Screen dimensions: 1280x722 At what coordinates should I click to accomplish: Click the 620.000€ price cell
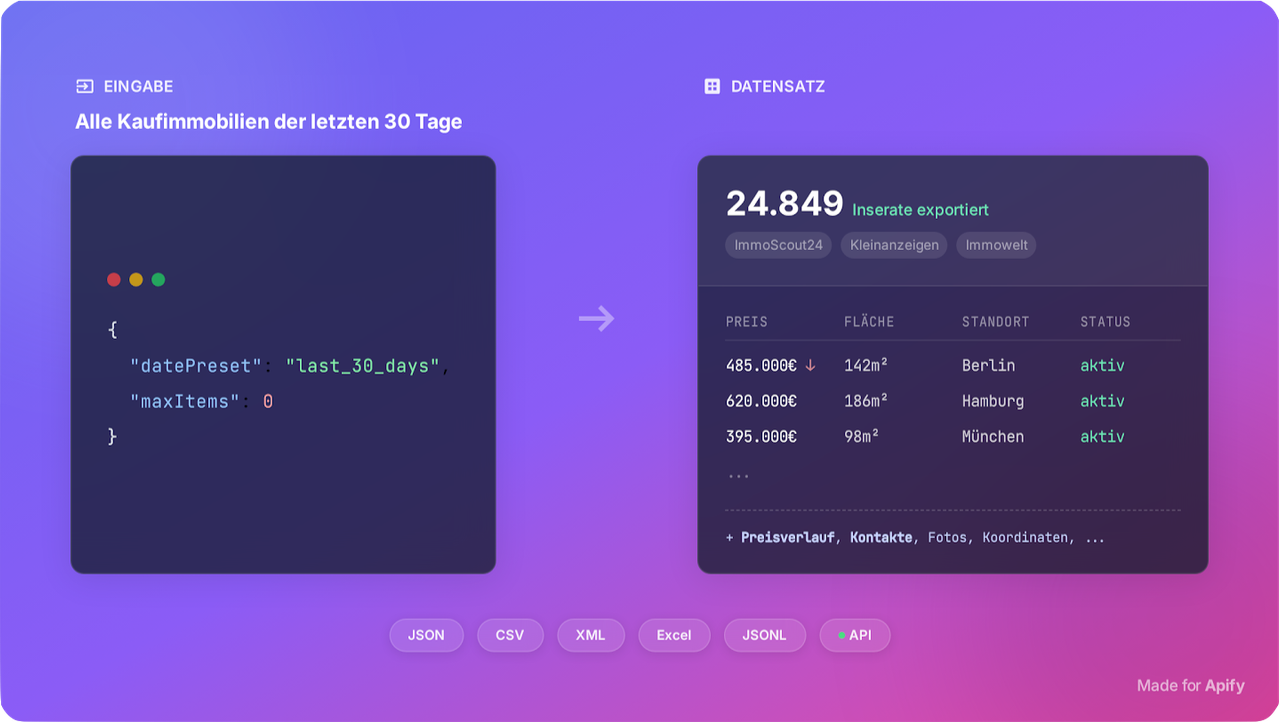(x=761, y=401)
